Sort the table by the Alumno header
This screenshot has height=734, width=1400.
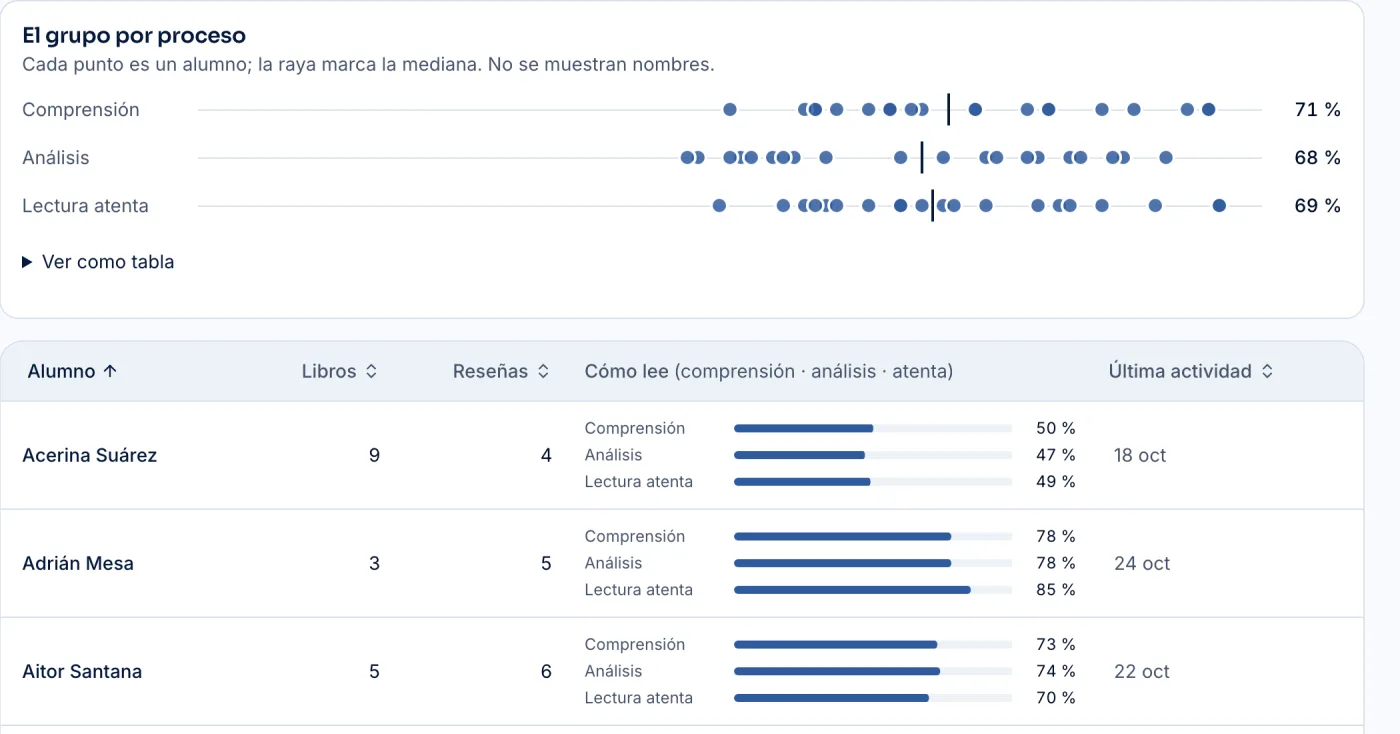pyautogui.click(x=72, y=371)
